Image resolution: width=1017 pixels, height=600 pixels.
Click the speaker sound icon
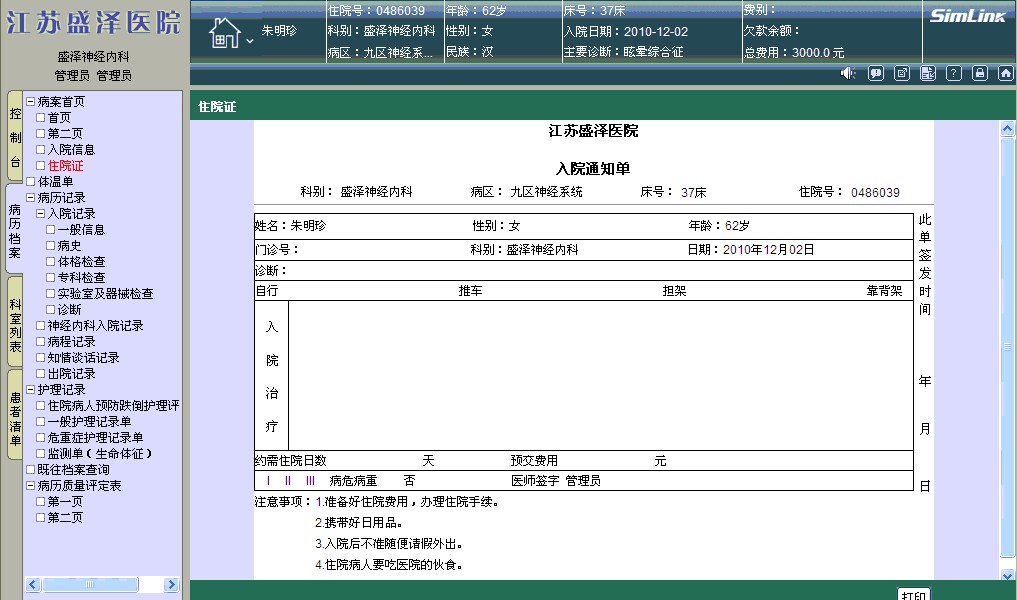tap(848, 73)
